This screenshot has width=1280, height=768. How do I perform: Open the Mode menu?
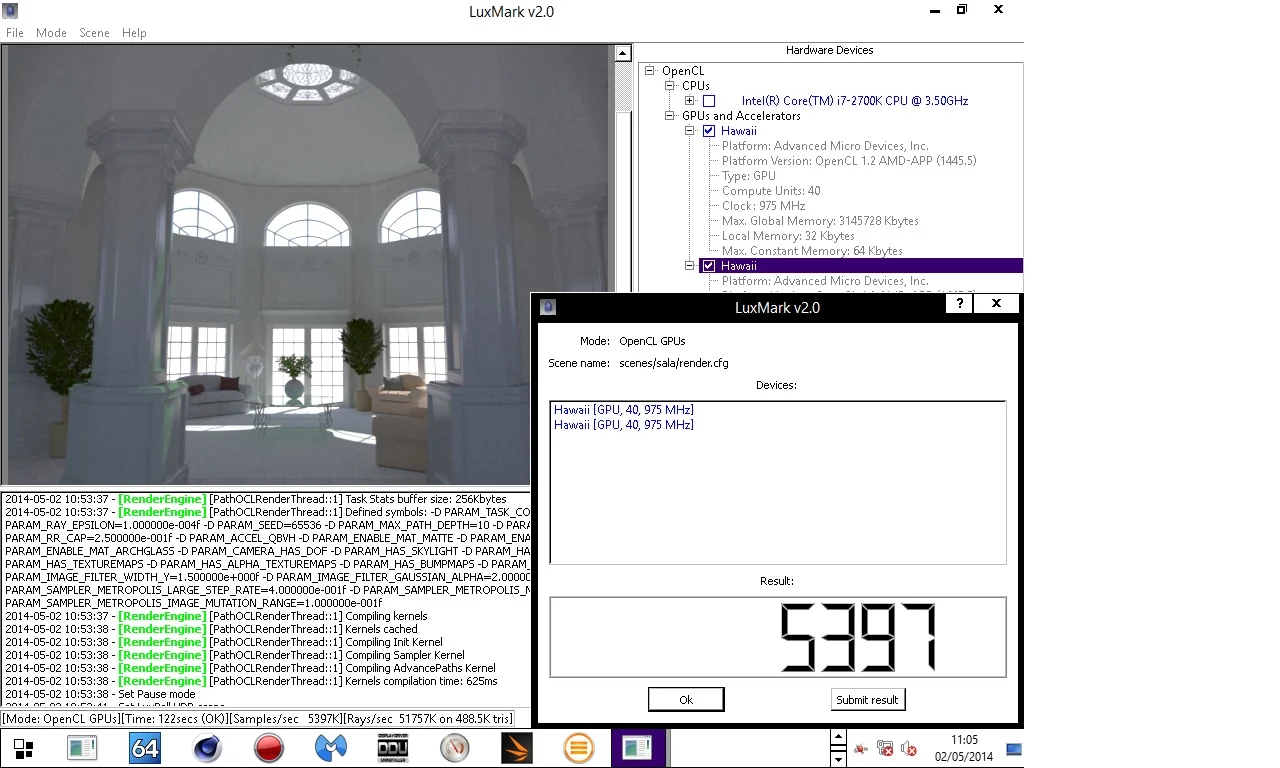click(x=51, y=33)
